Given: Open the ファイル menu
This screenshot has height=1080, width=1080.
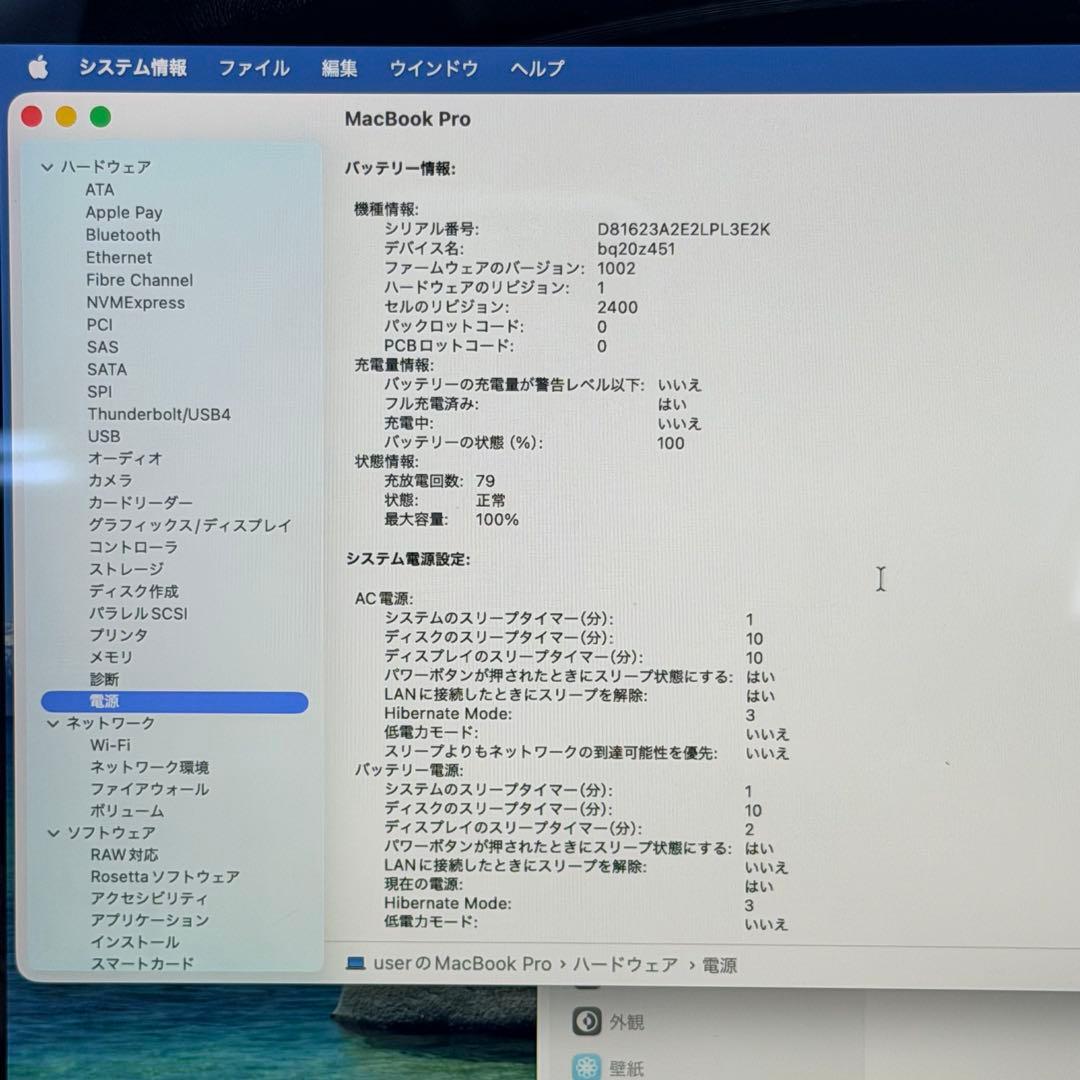Looking at the screenshot, I should click(253, 68).
